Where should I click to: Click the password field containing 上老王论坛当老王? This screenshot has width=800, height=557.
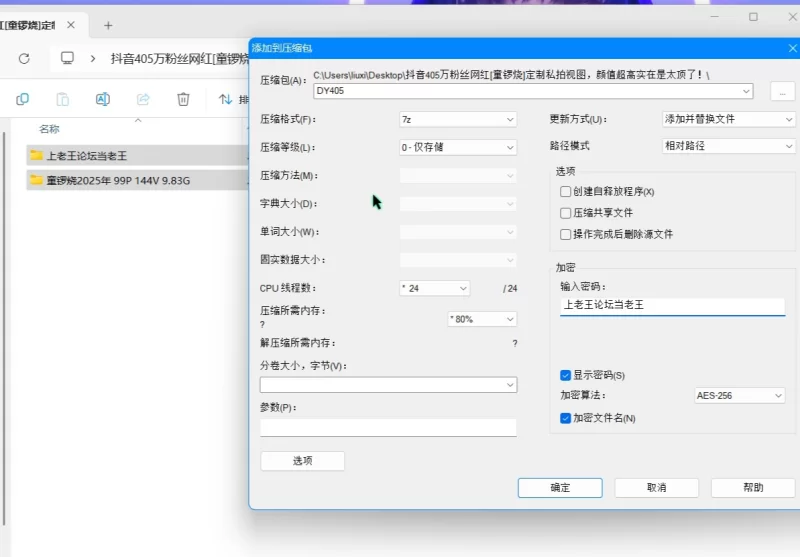[672, 306]
